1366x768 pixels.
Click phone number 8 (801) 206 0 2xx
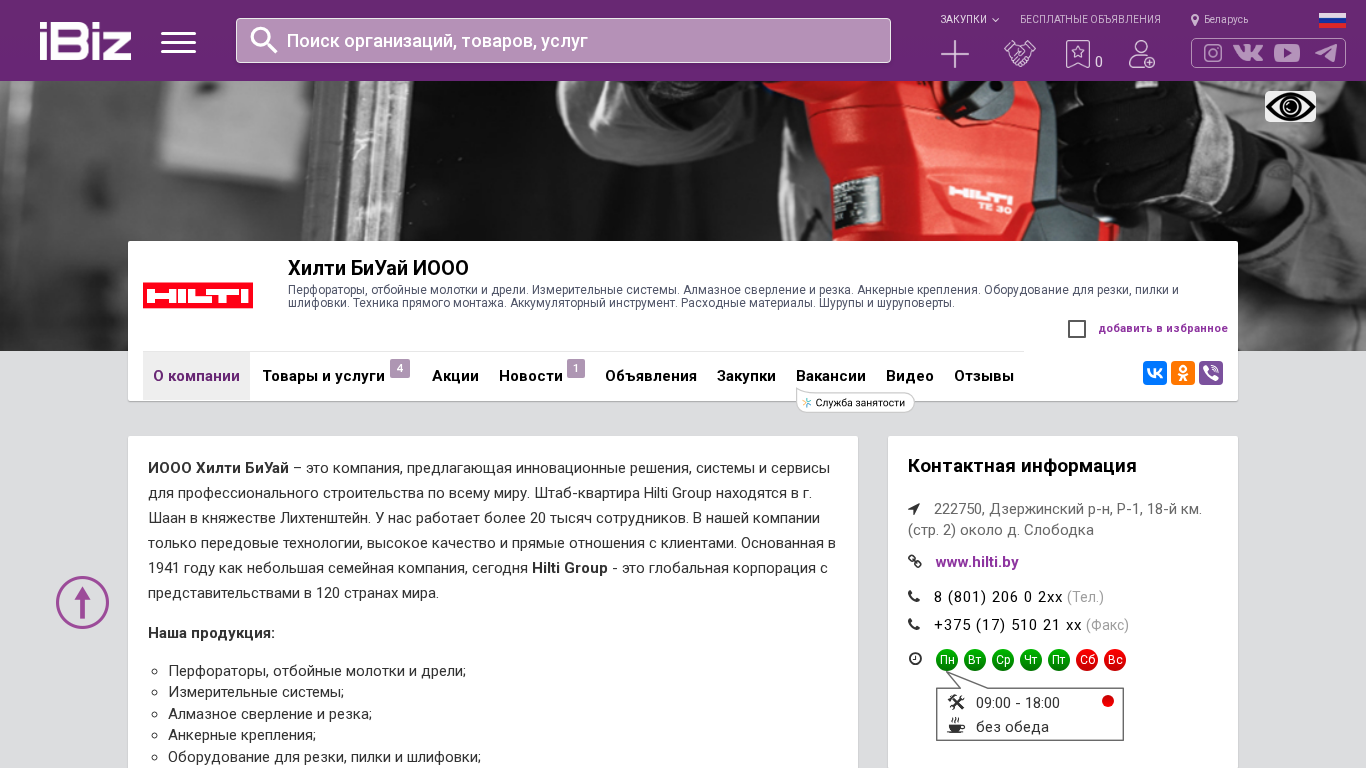(x=998, y=597)
